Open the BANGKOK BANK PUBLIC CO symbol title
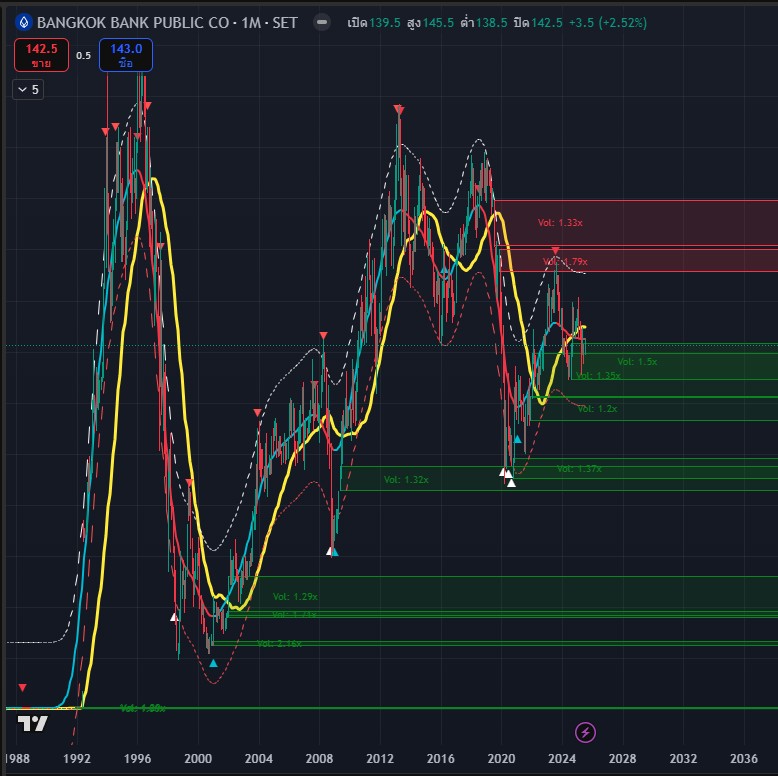The width and height of the screenshot is (778, 776). pyautogui.click(x=167, y=23)
